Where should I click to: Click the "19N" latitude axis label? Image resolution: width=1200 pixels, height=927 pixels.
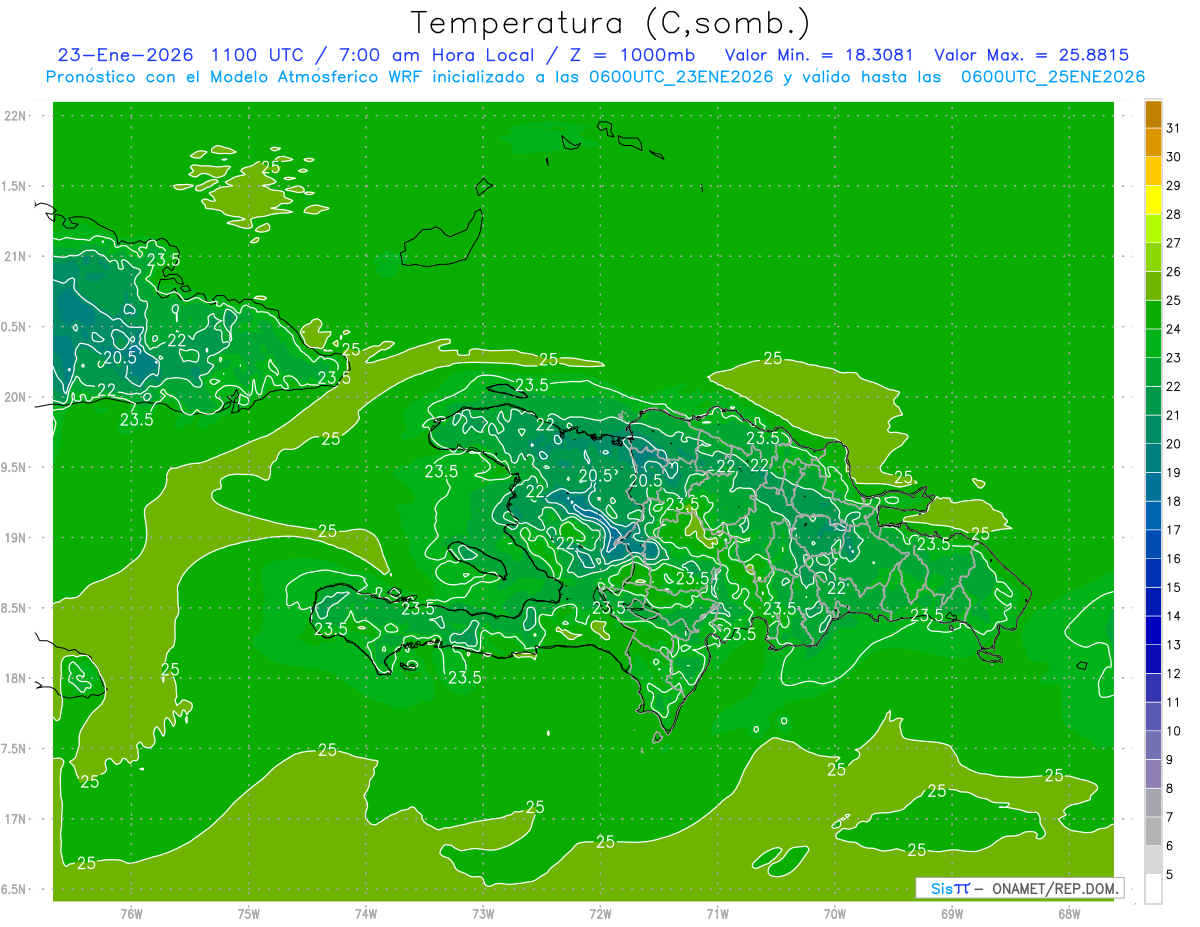pyautogui.click(x=16, y=538)
